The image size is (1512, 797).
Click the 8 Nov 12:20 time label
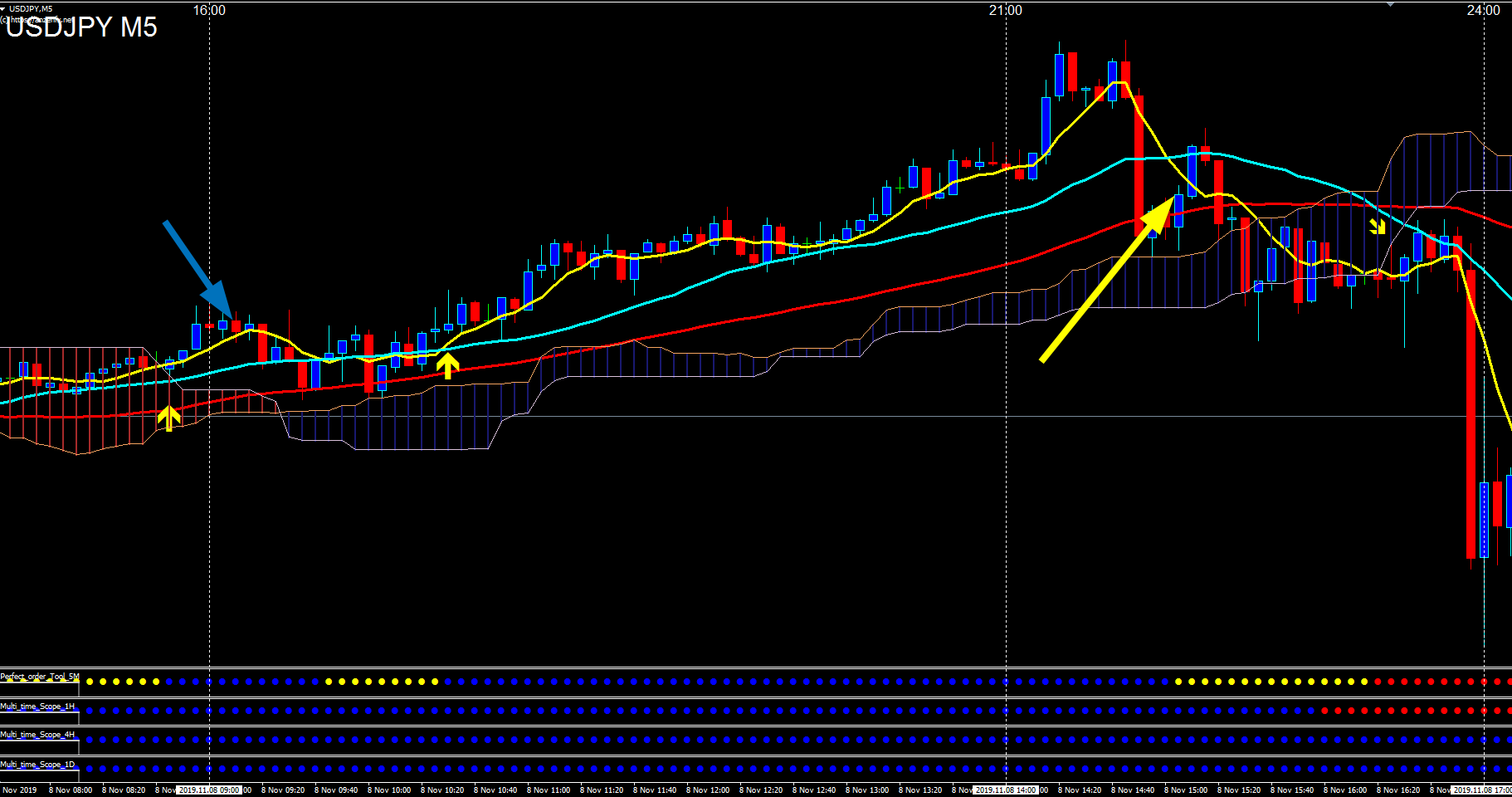tap(761, 790)
